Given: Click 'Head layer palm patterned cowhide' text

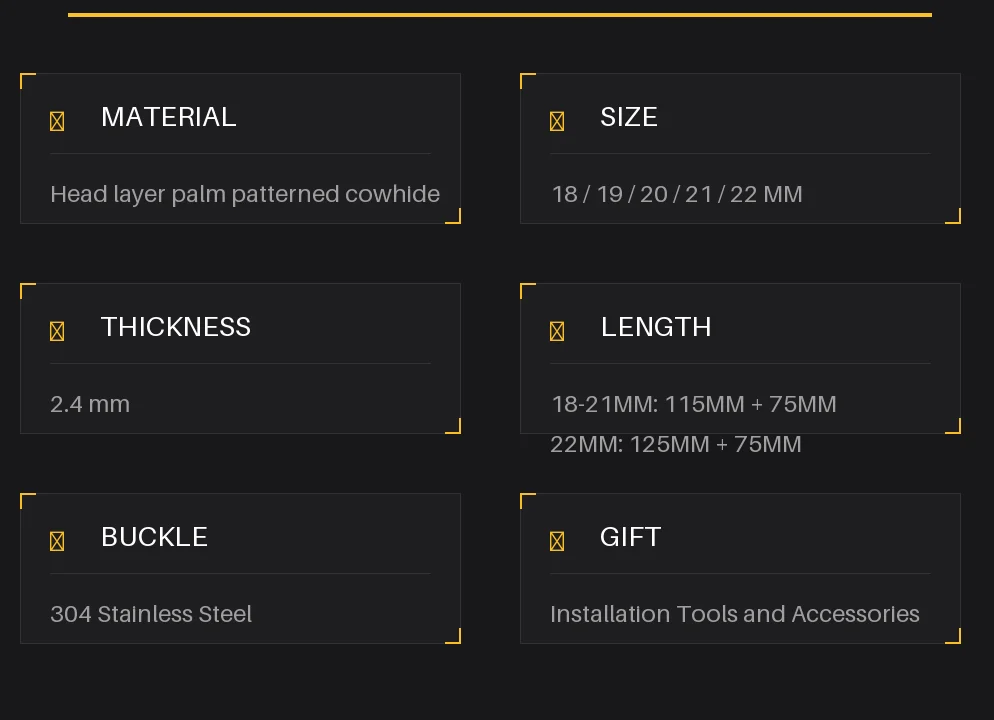Looking at the screenshot, I should click(245, 195).
